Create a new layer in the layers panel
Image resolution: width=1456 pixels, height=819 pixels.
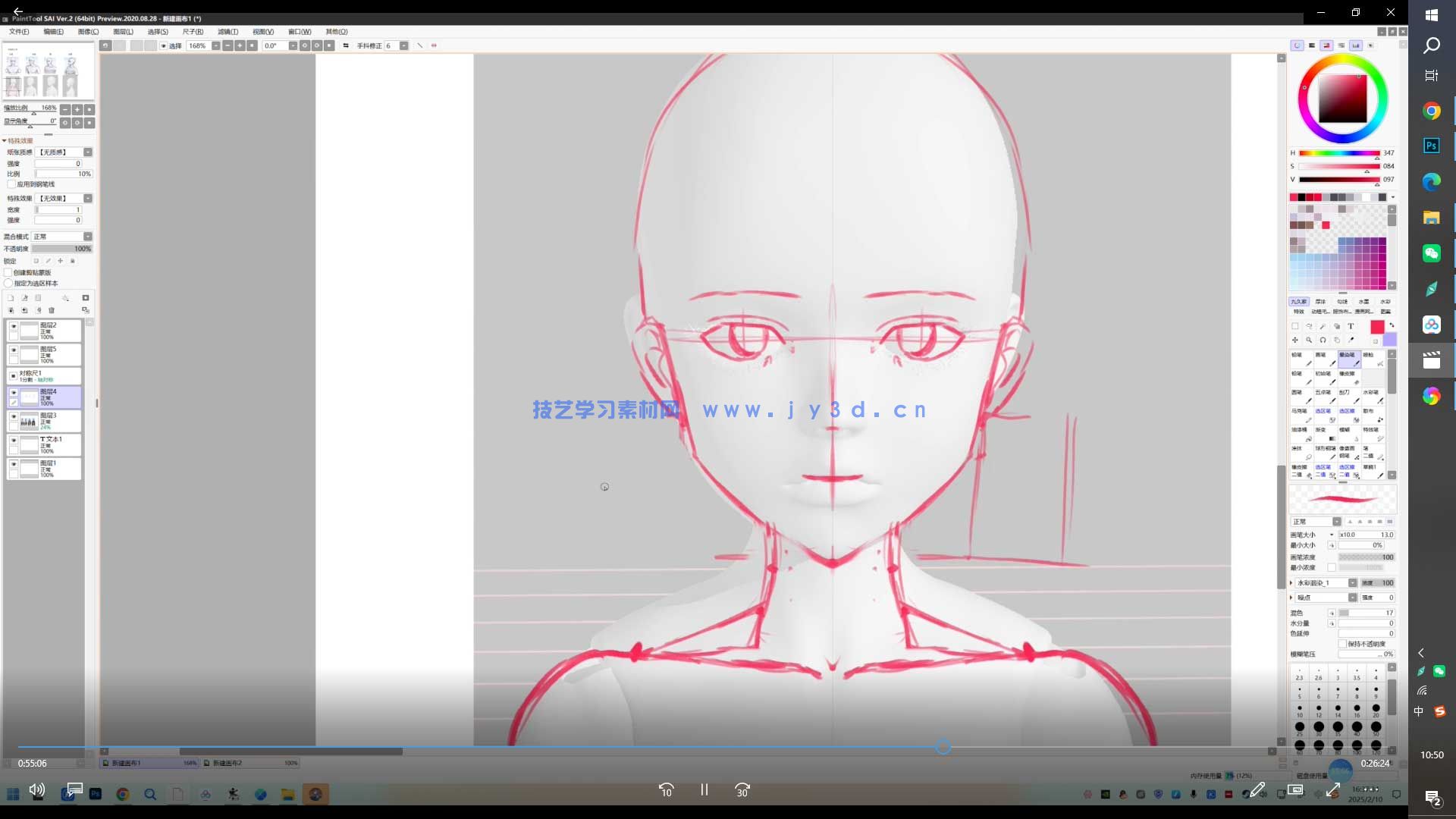(x=11, y=298)
